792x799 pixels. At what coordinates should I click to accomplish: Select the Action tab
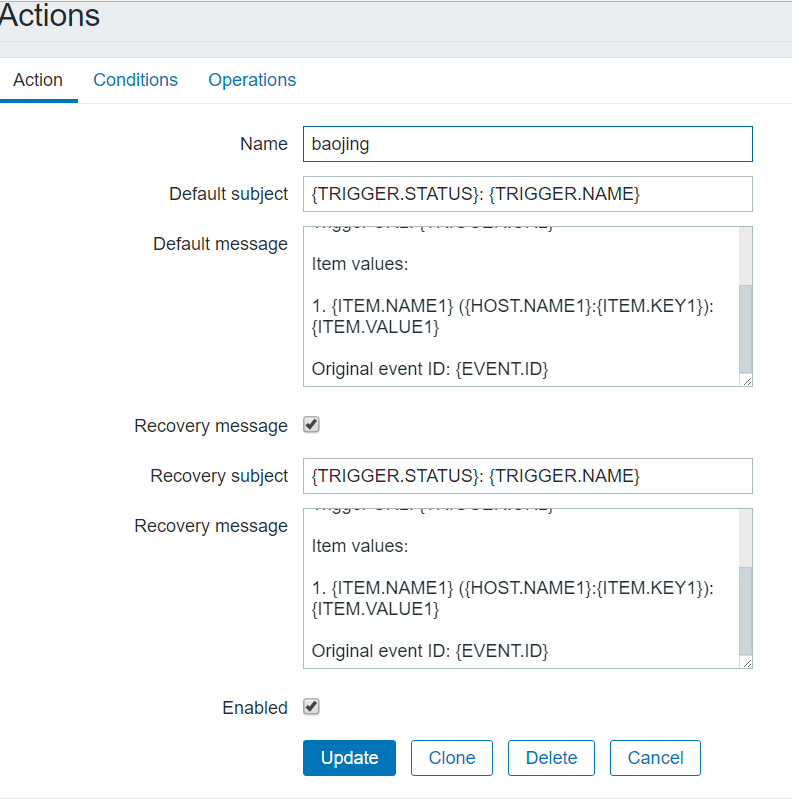pyautogui.click(x=38, y=80)
